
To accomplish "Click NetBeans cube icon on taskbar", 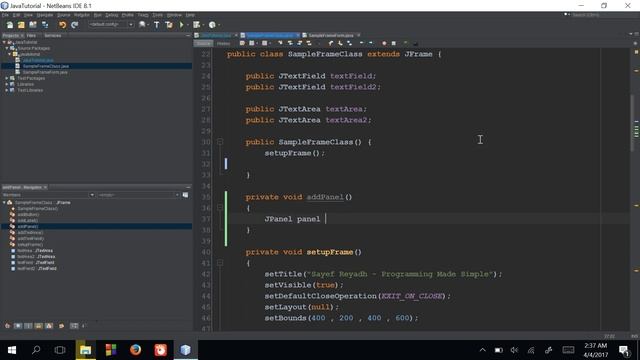I will (185, 350).
